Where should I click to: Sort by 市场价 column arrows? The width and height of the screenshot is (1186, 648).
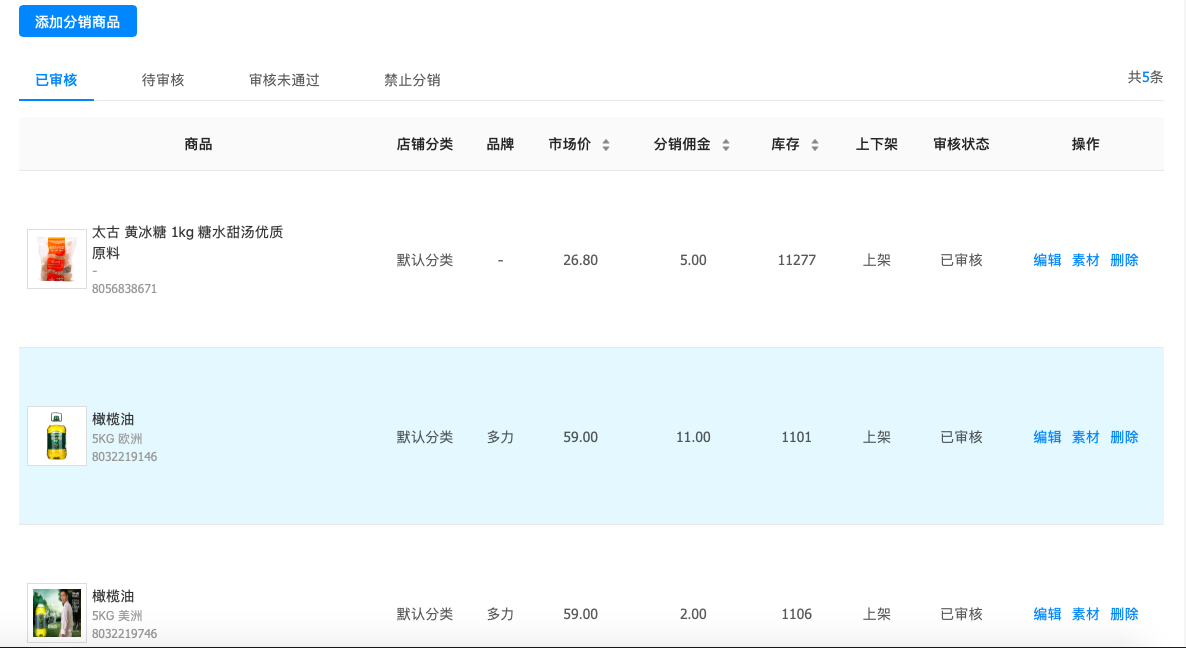(606, 145)
